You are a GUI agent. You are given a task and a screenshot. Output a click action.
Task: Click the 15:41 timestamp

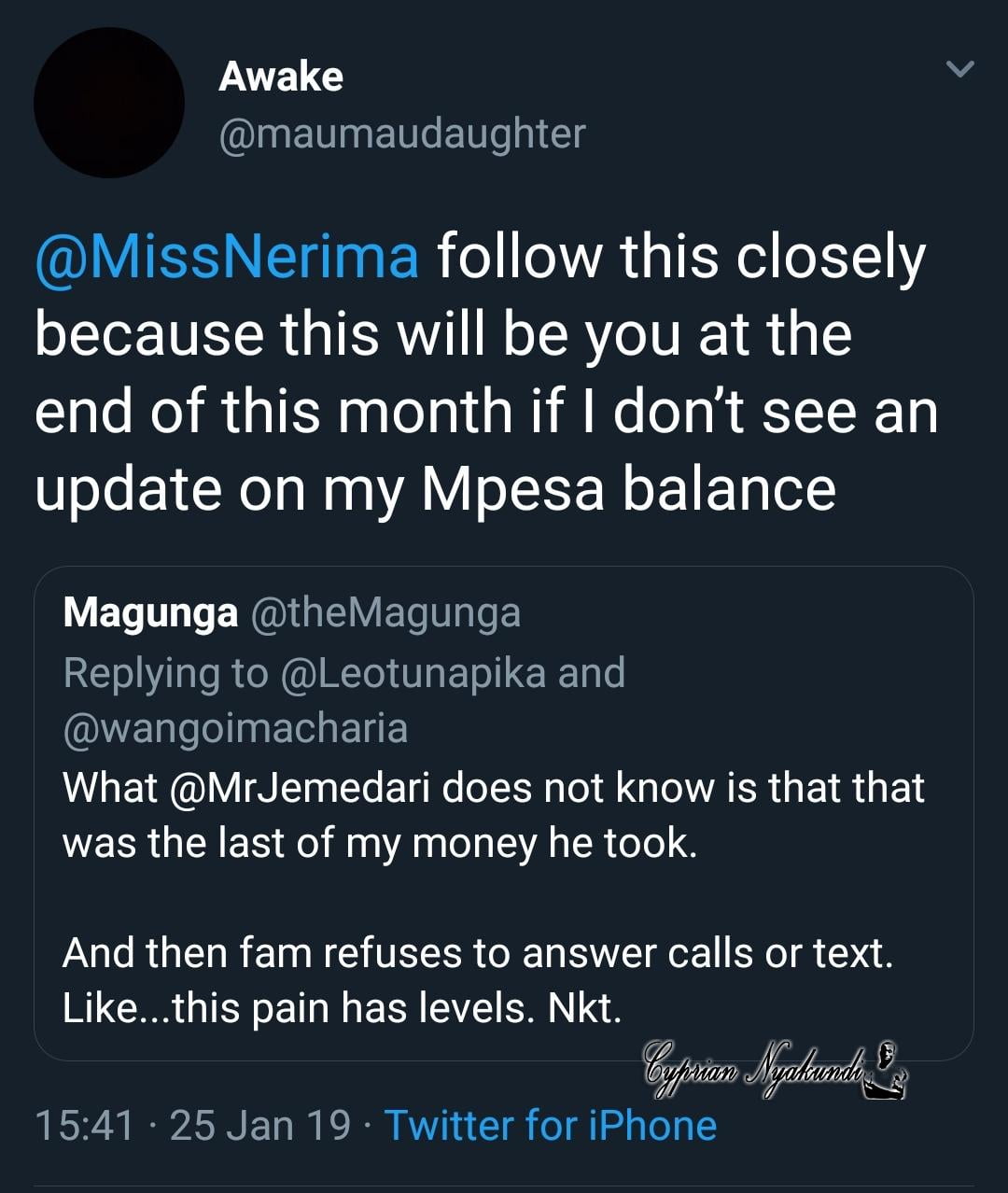tap(85, 1125)
